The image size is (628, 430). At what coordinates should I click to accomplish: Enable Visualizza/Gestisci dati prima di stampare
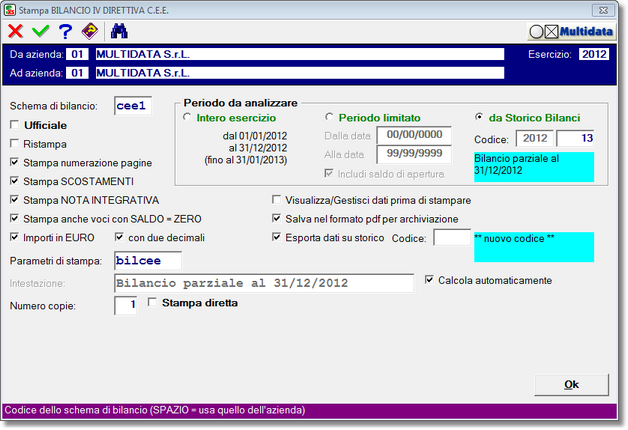tap(276, 199)
